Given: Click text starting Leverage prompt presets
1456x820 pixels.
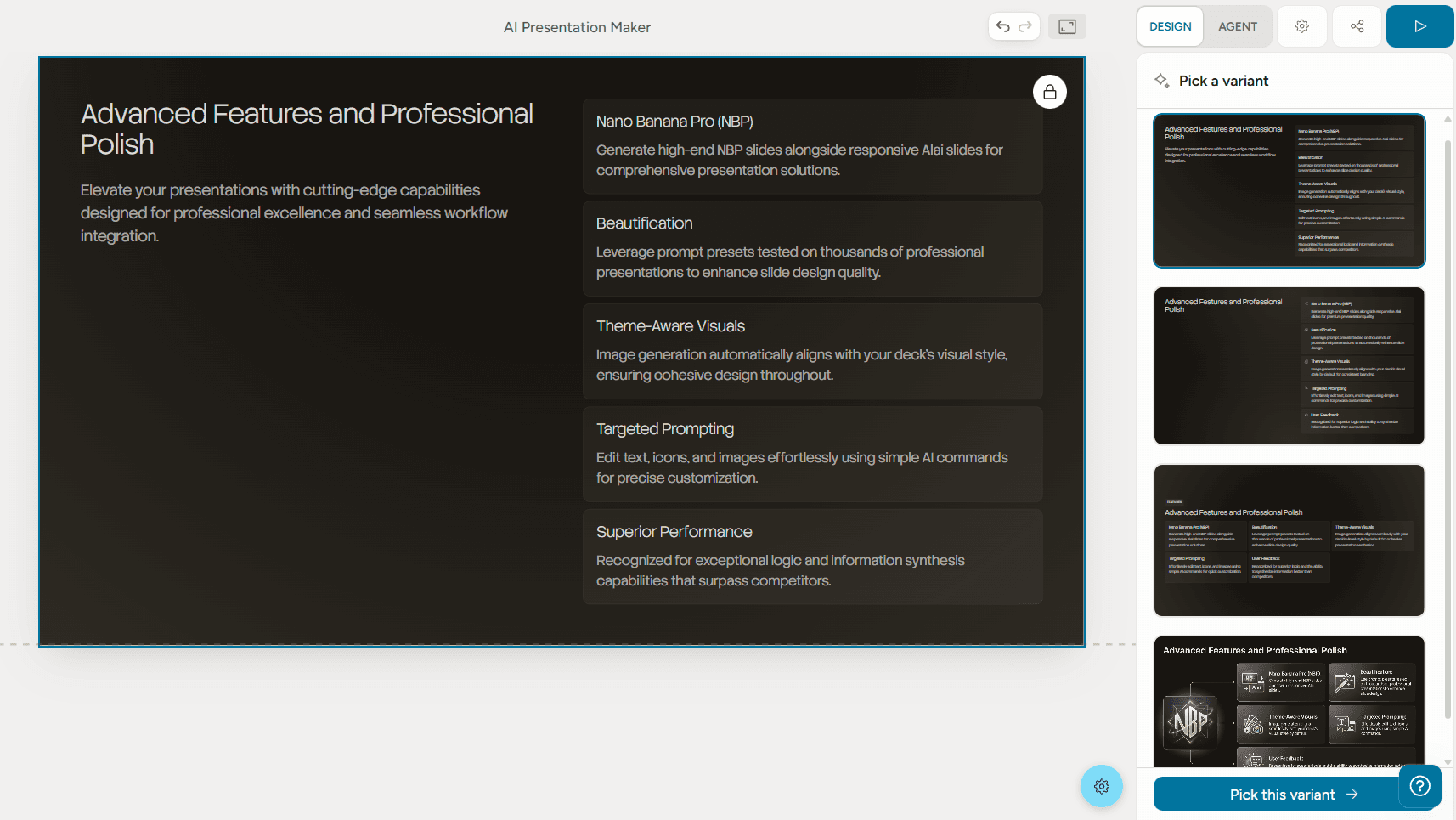Looking at the screenshot, I should [790, 262].
